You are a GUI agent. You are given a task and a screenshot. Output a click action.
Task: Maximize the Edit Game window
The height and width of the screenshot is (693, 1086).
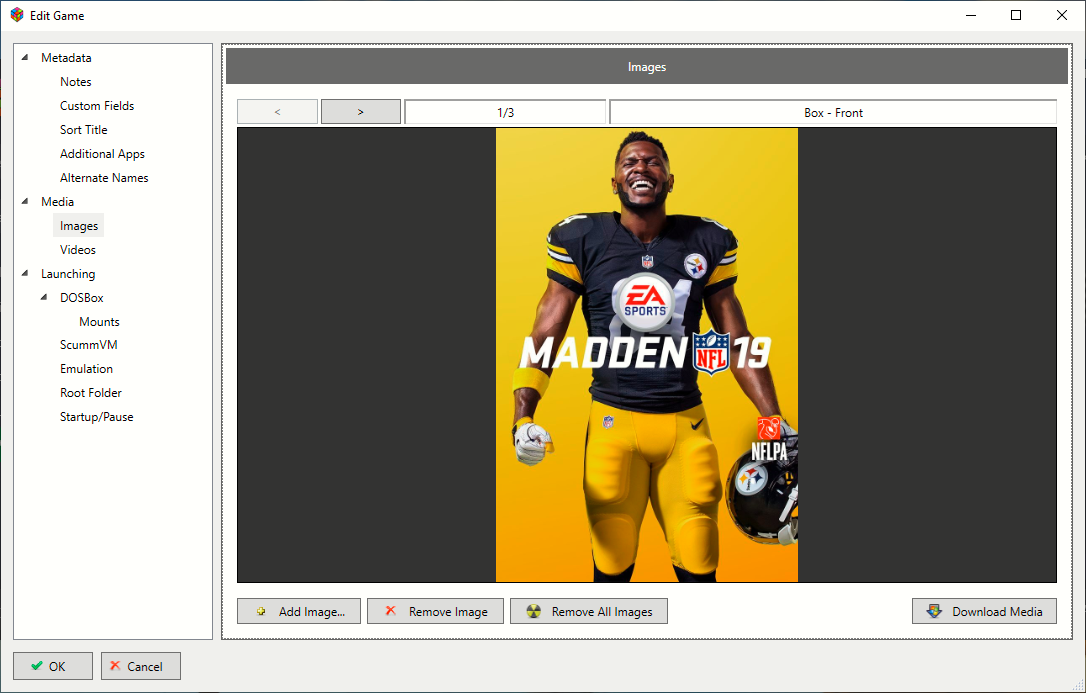[1016, 15]
